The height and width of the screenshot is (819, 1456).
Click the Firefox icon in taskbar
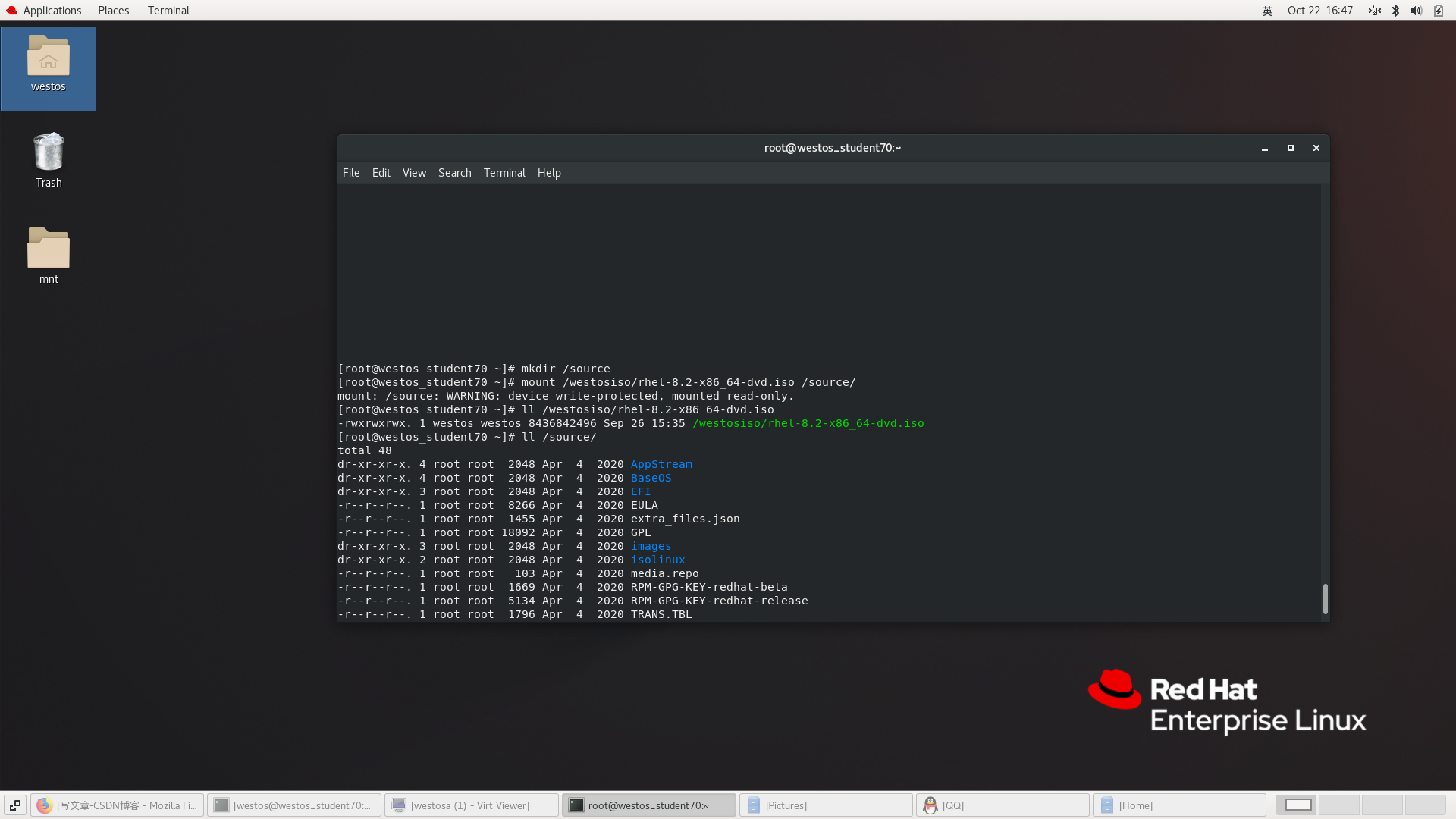(x=45, y=805)
